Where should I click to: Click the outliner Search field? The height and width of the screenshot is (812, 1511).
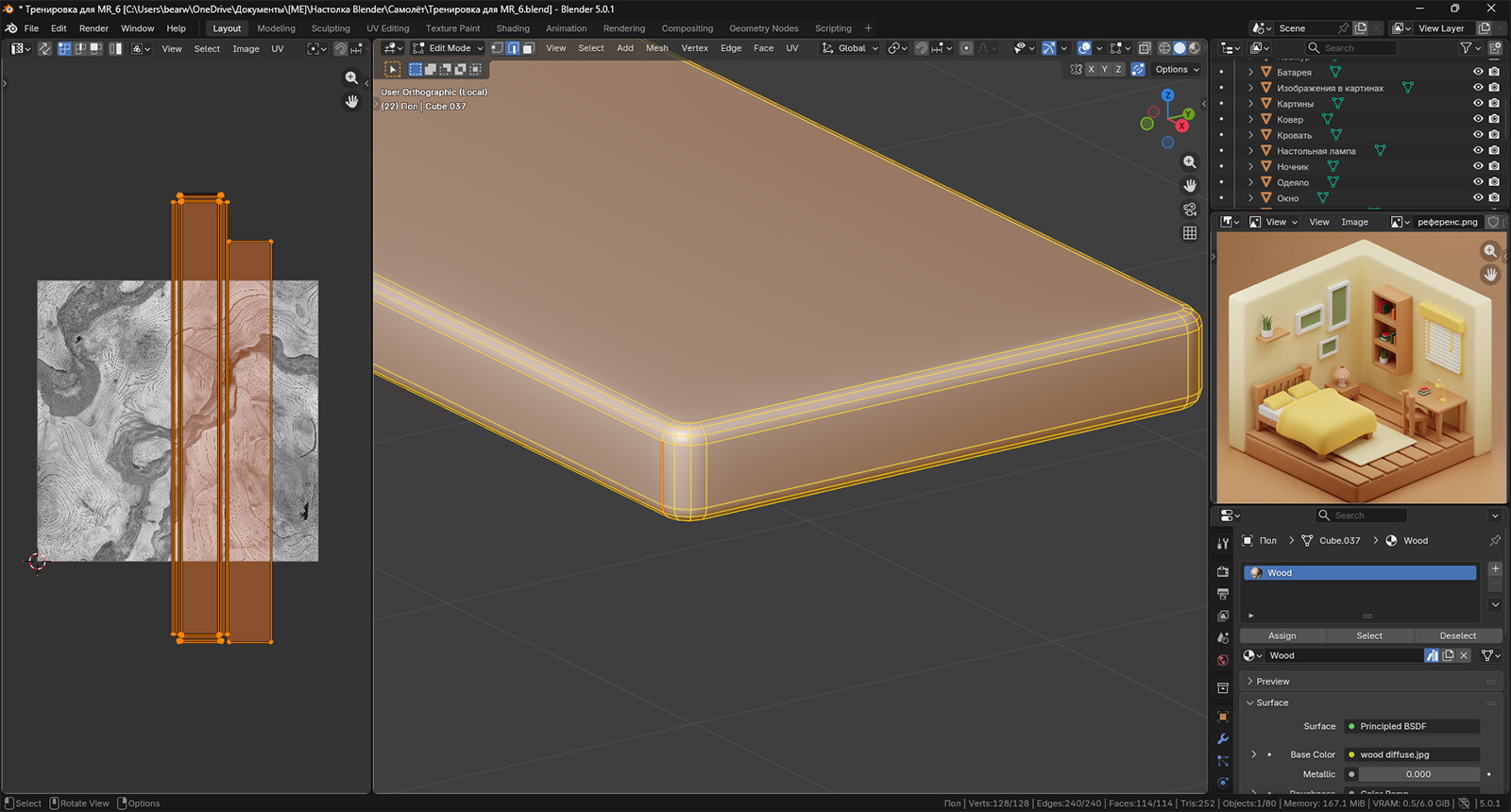pos(1350,48)
